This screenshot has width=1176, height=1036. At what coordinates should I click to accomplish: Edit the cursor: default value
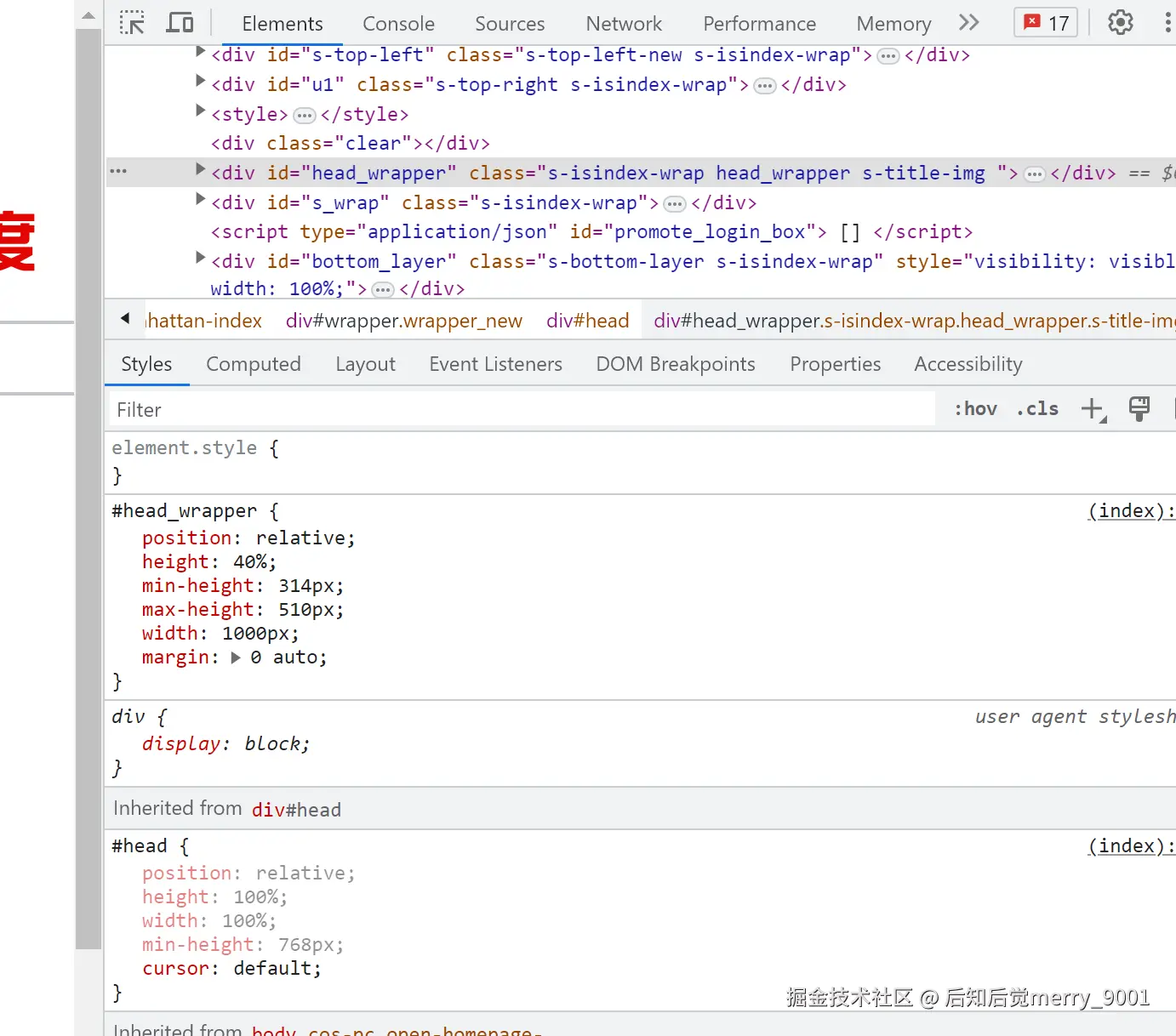(272, 968)
